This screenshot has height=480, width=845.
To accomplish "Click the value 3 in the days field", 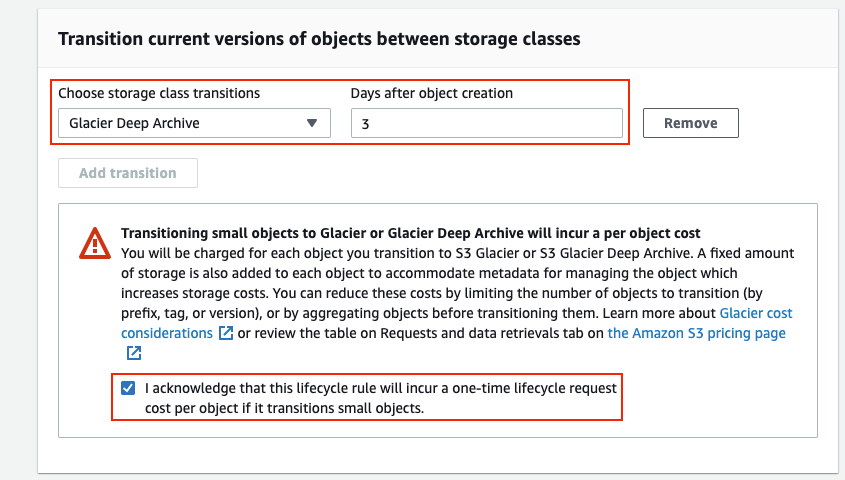I will pyautogui.click(x=365, y=124).
